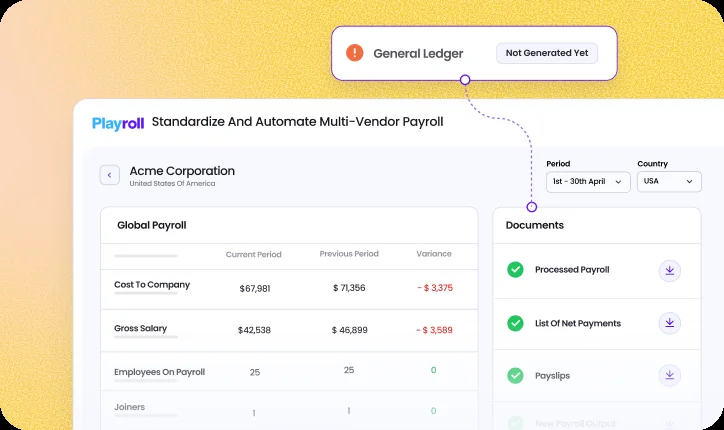The image size is (724, 430).
Task: Click the Processed Payroll document name
Action: pyautogui.click(x=572, y=270)
